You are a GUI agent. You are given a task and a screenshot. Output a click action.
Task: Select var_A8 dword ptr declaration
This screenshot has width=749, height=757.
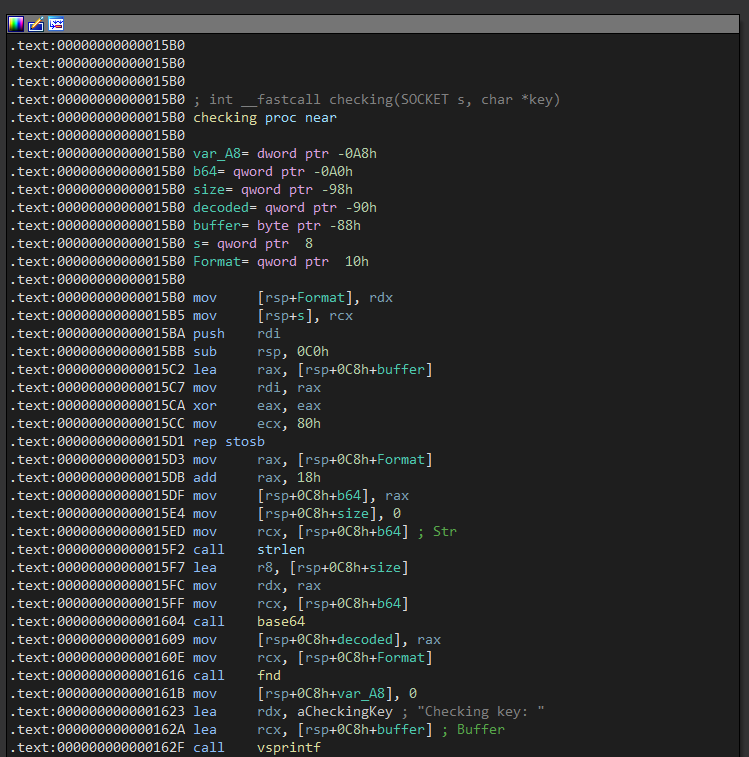(285, 154)
